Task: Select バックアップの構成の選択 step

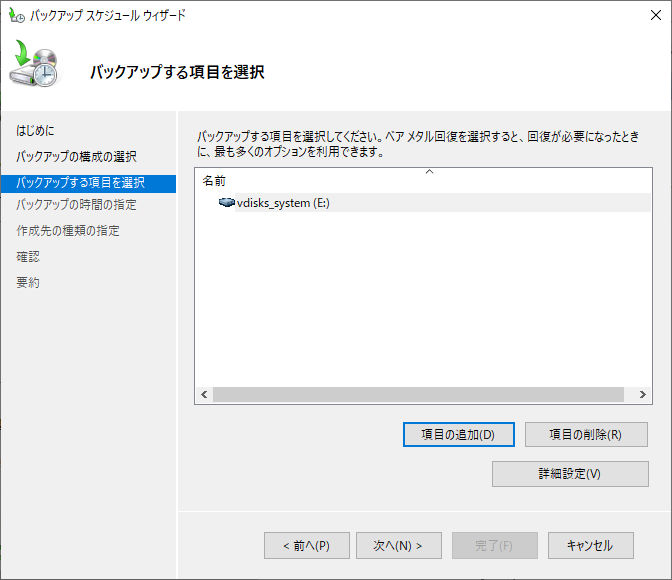Action: [x=76, y=156]
